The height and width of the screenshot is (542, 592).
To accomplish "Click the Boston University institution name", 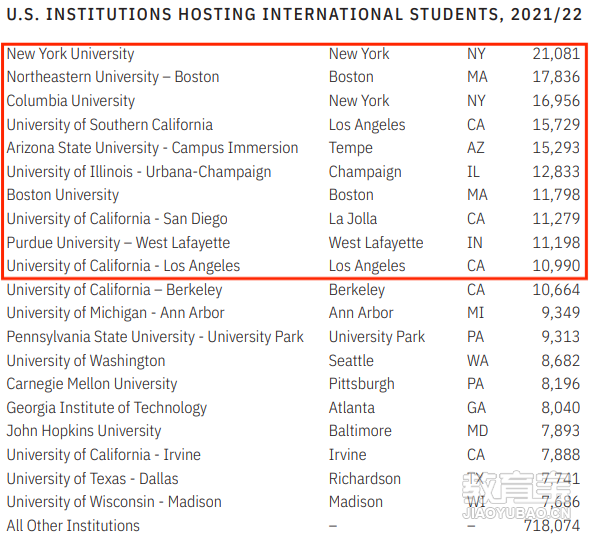I will click(63, 195).
